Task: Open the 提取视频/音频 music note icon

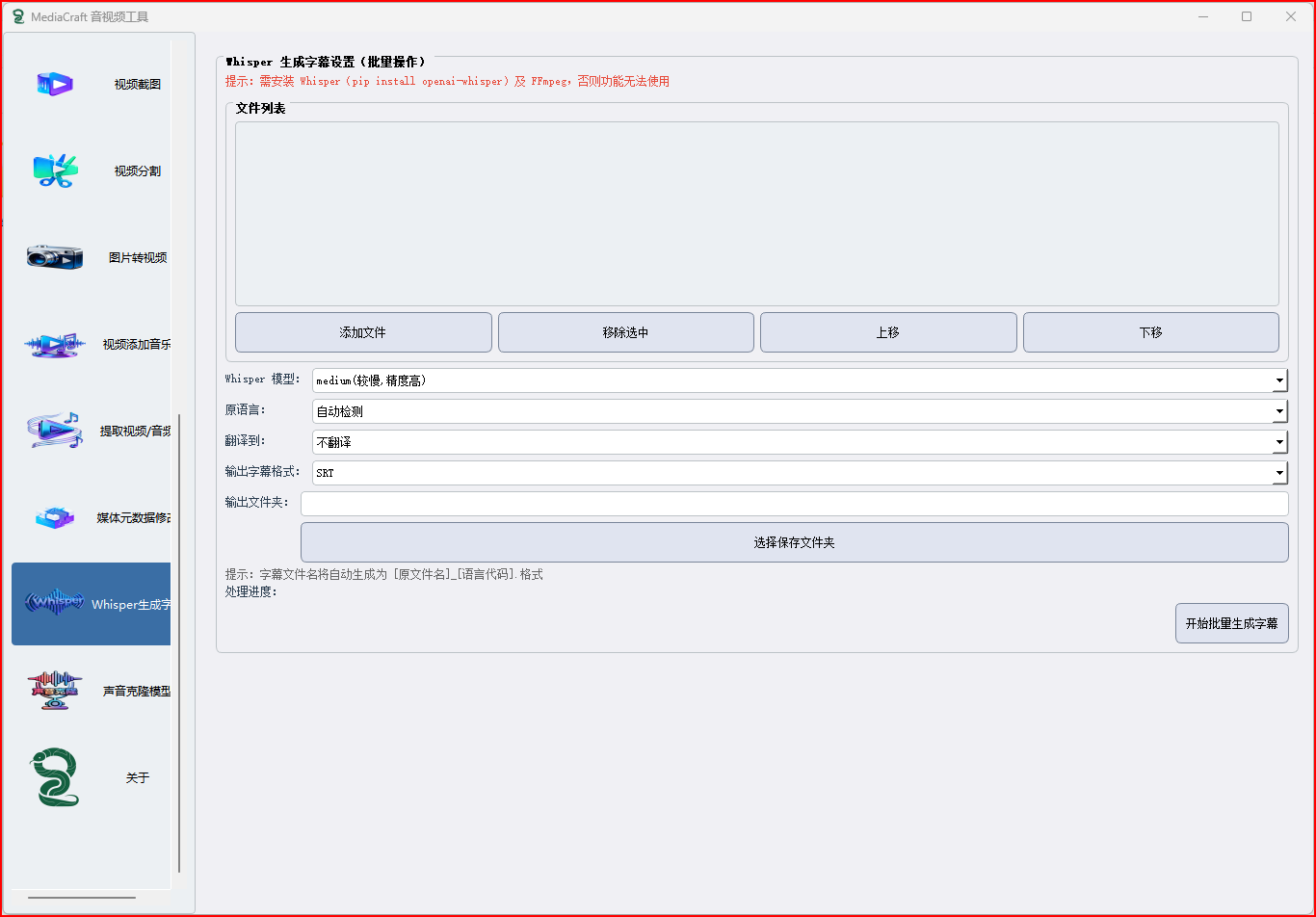Action: pos(55,431)
